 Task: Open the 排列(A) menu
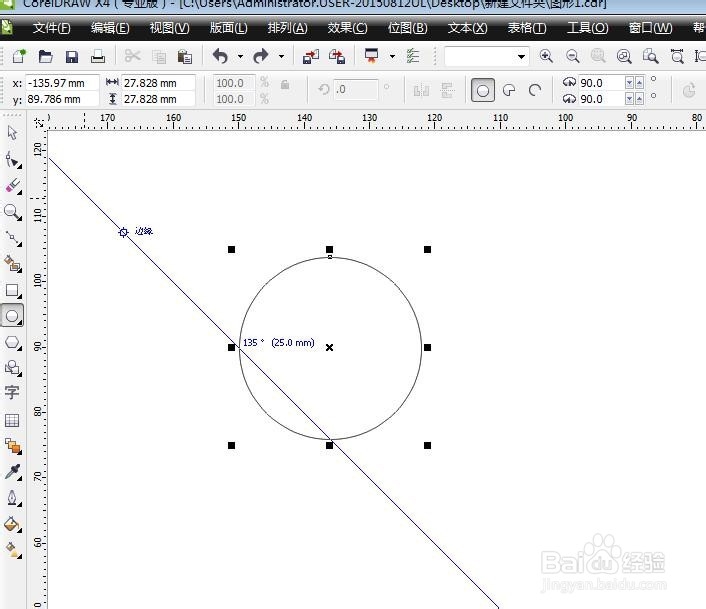pyautogui.click(x=287, y=28)
